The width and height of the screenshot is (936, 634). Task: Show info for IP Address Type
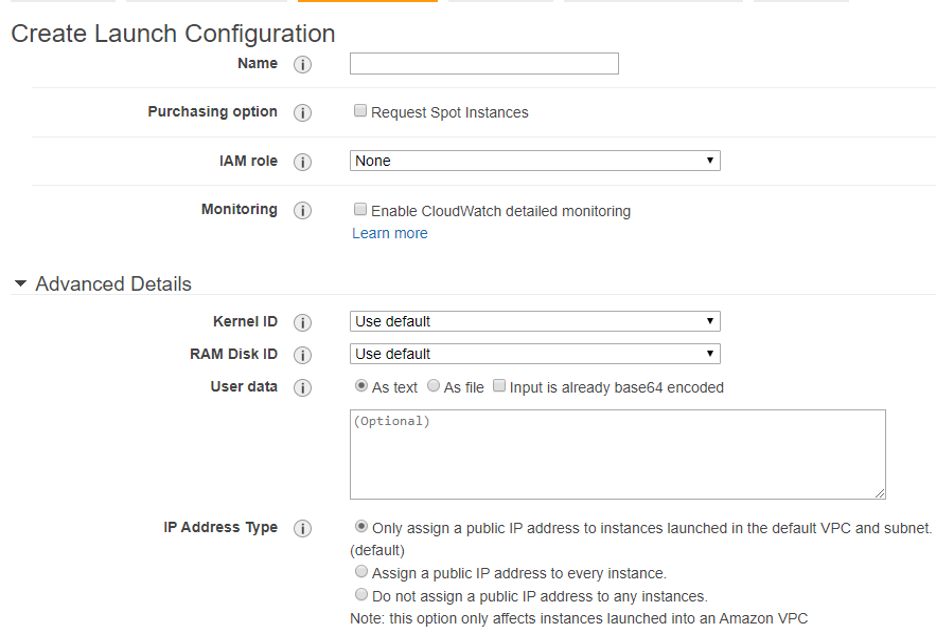[x=303, y=528]
